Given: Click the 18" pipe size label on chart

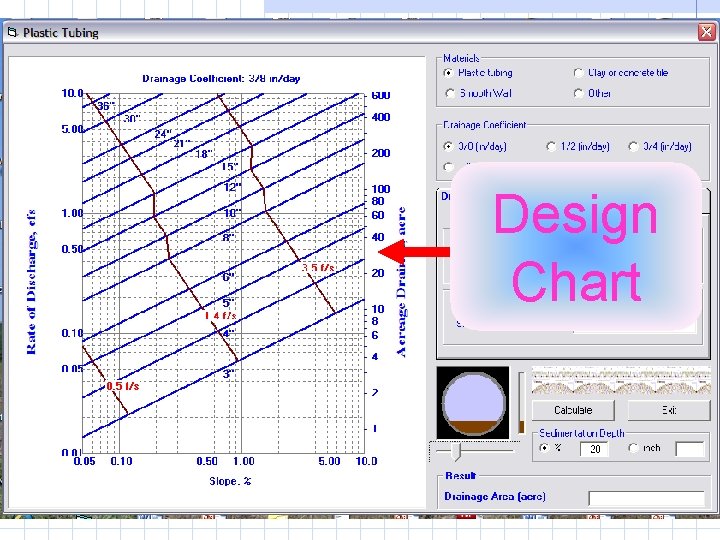Looking at the screenshot, I should pyautogui.click(x=204, y=154).
